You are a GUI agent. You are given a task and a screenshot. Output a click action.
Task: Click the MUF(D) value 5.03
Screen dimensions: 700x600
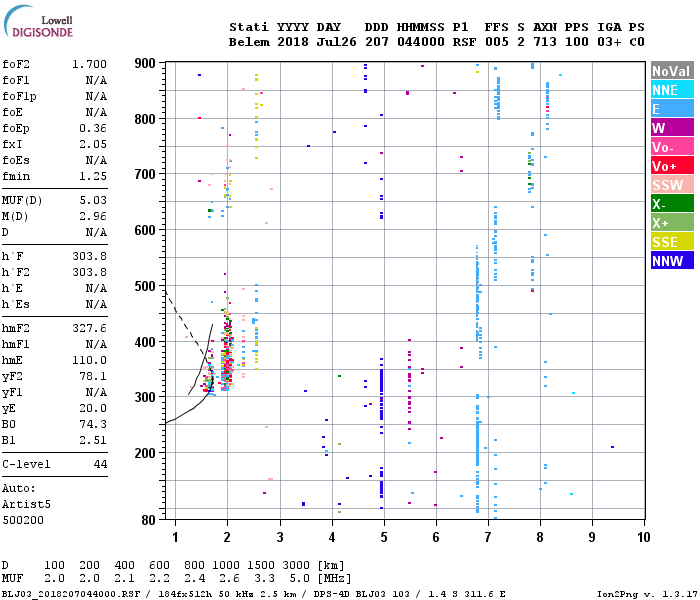pyautogui.click(x=93, y=200)
